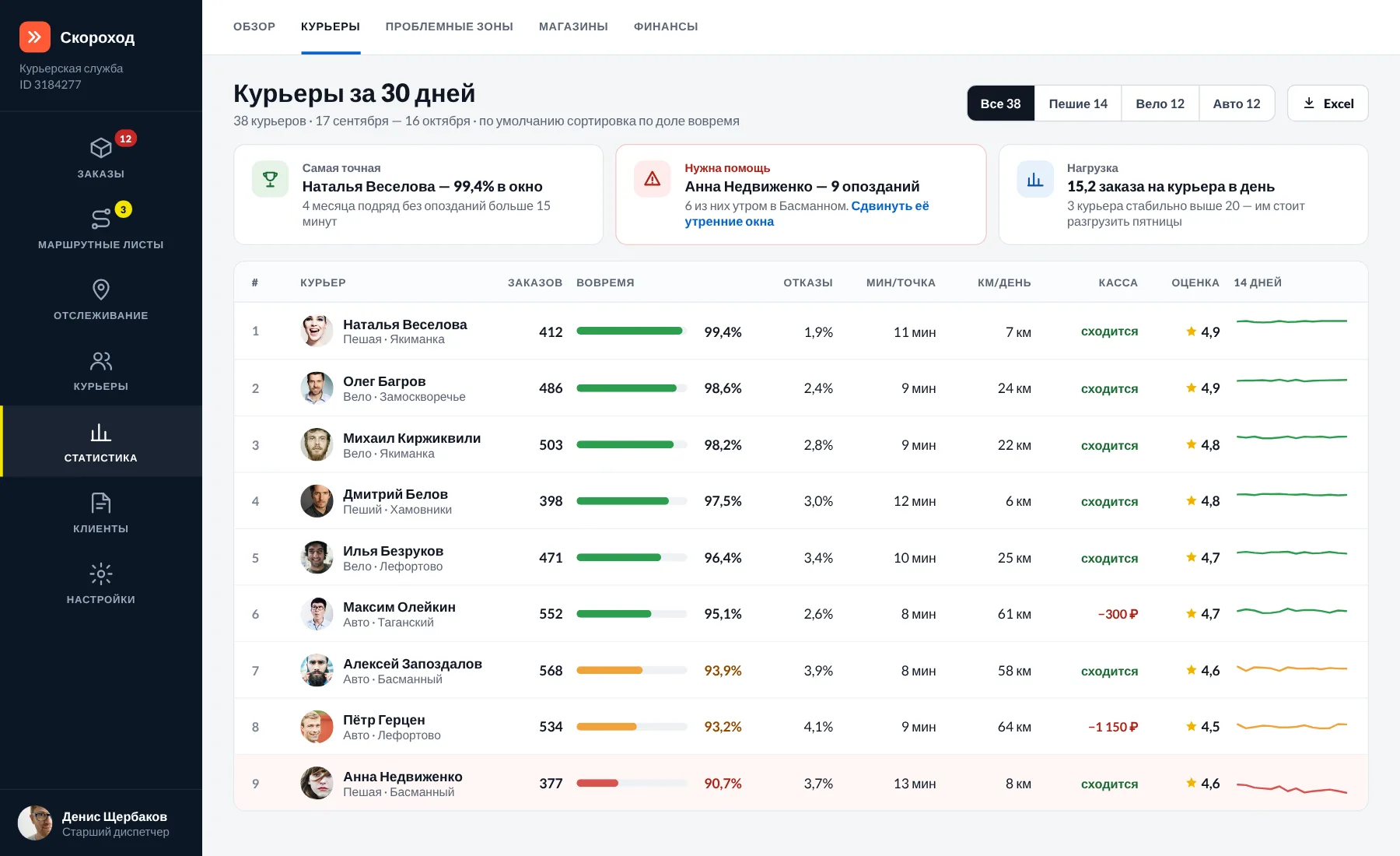
Task: Sort the table by Оценка column header
Action: [x=1195, y=282]
